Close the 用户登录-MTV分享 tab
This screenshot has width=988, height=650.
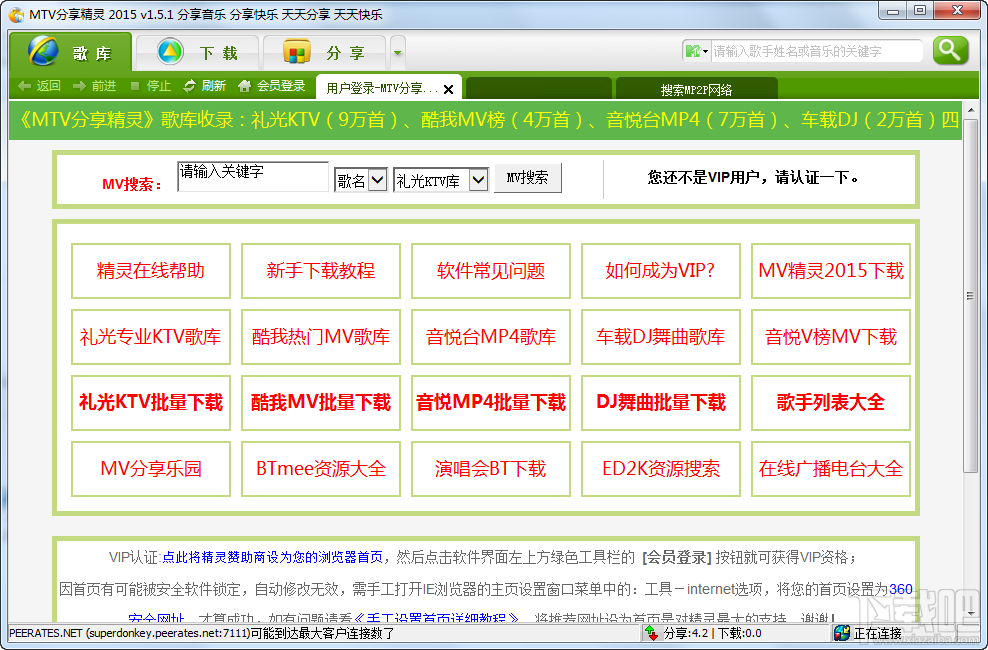[x=449, y=89]
